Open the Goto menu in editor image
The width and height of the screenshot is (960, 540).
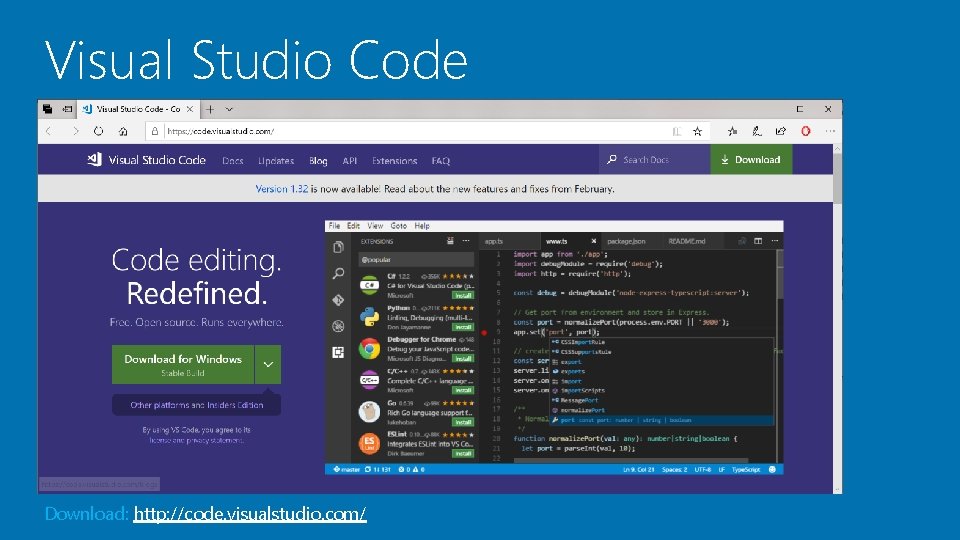click(399, 225)
